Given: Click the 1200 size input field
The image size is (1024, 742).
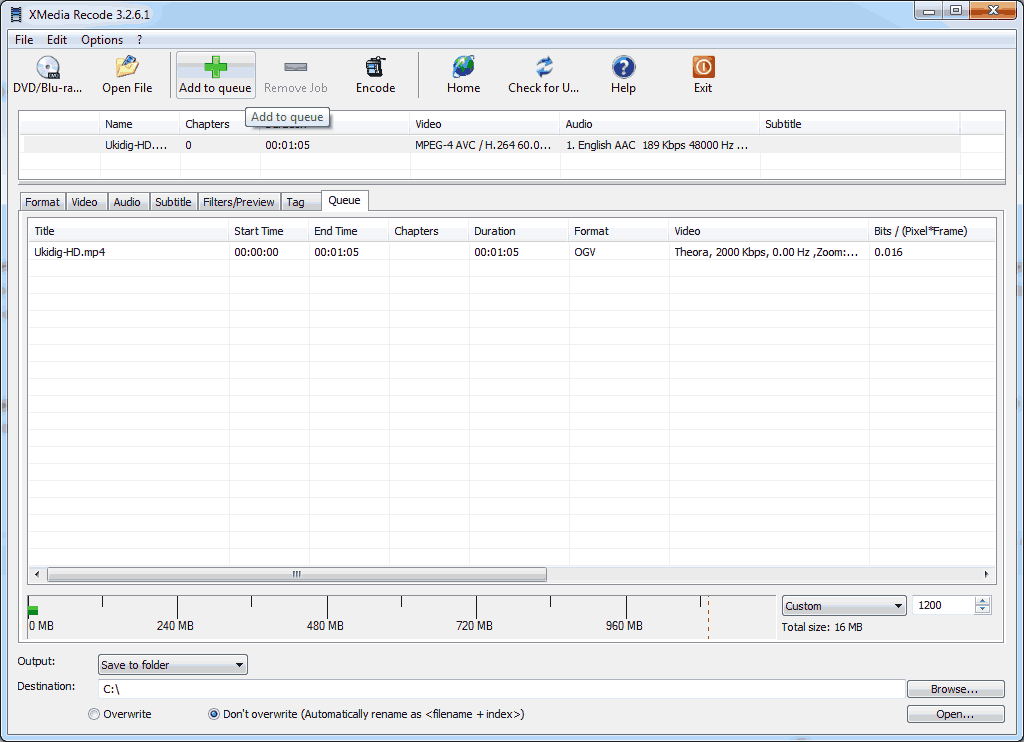Looking at the screenshot, I should click(x=944, y=605).
